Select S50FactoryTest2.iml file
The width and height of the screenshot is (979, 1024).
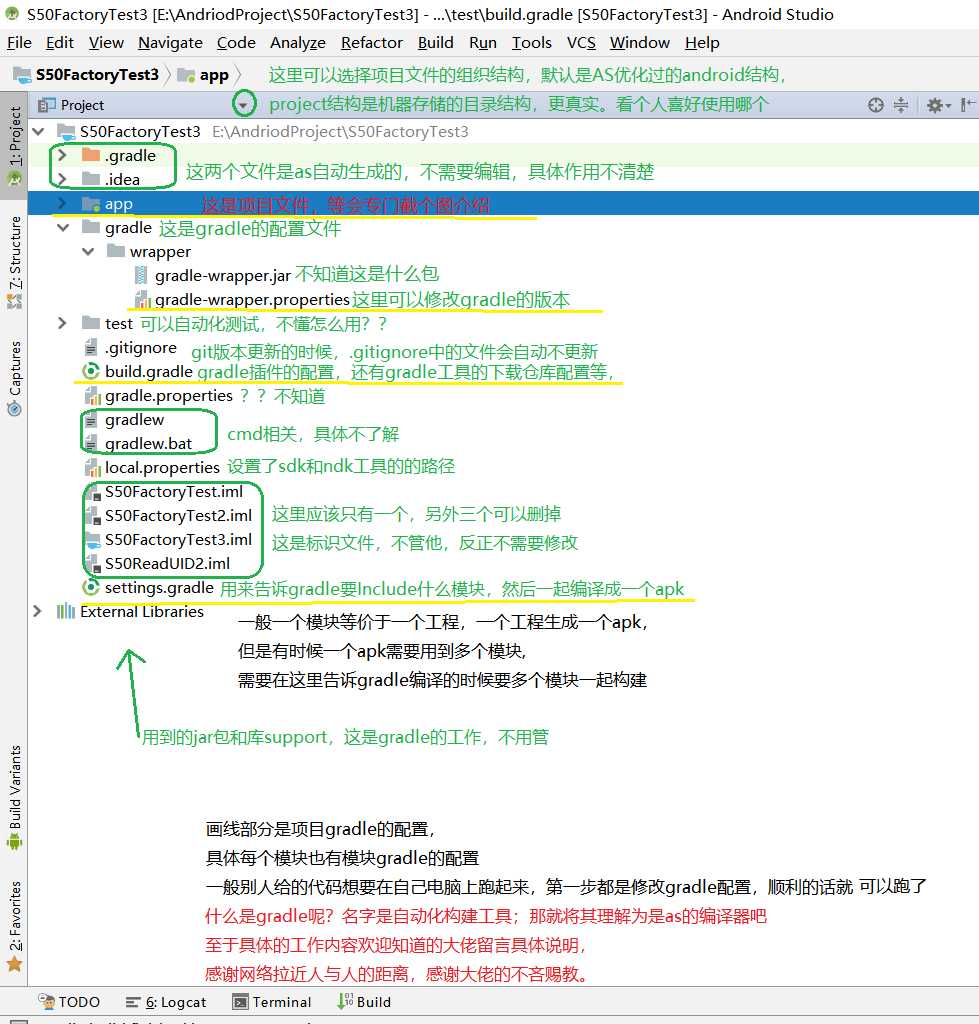tap(178, 515)
